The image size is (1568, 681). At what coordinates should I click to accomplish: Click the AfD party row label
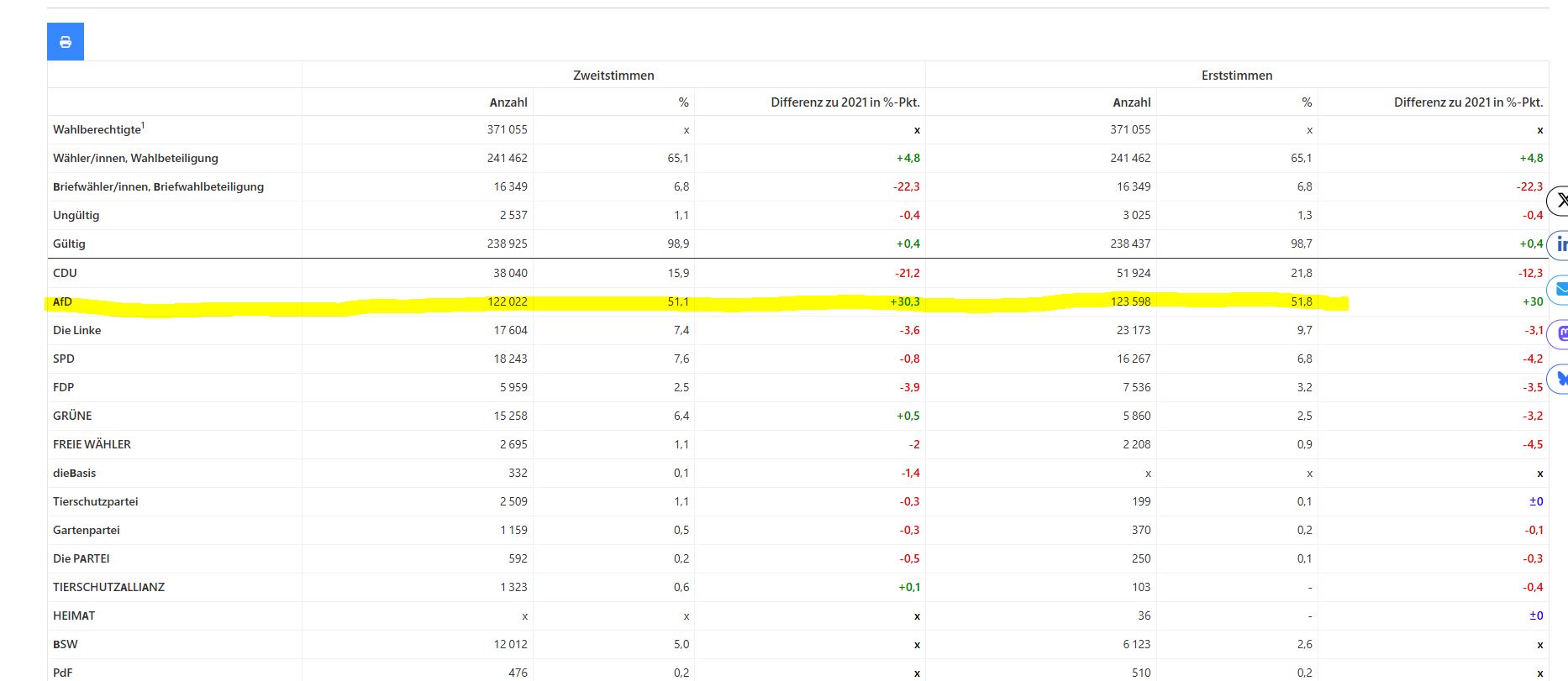[62, 301]
